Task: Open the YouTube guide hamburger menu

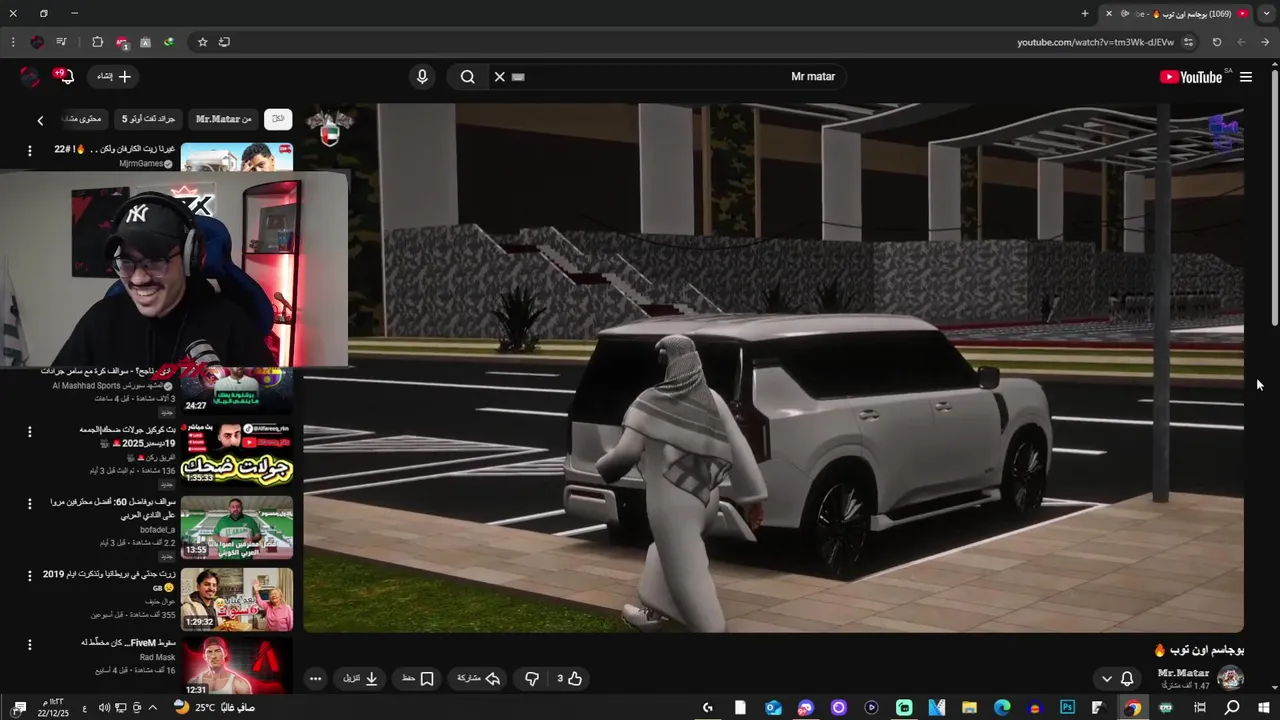Action: [1246, 77]
